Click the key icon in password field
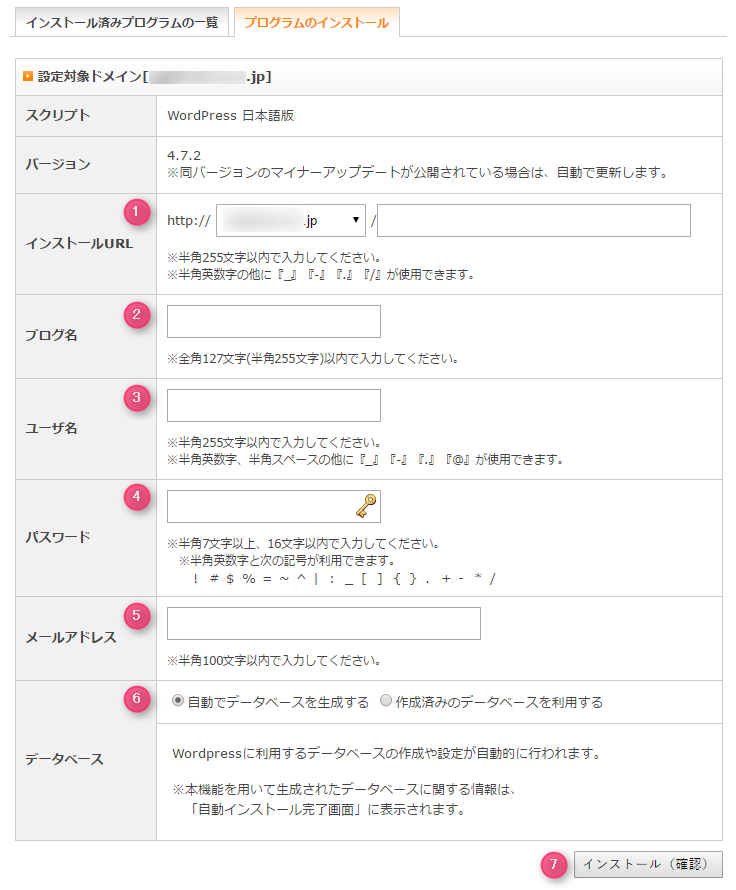This screenshot has height=890, width=736. [x=366, y=506]
